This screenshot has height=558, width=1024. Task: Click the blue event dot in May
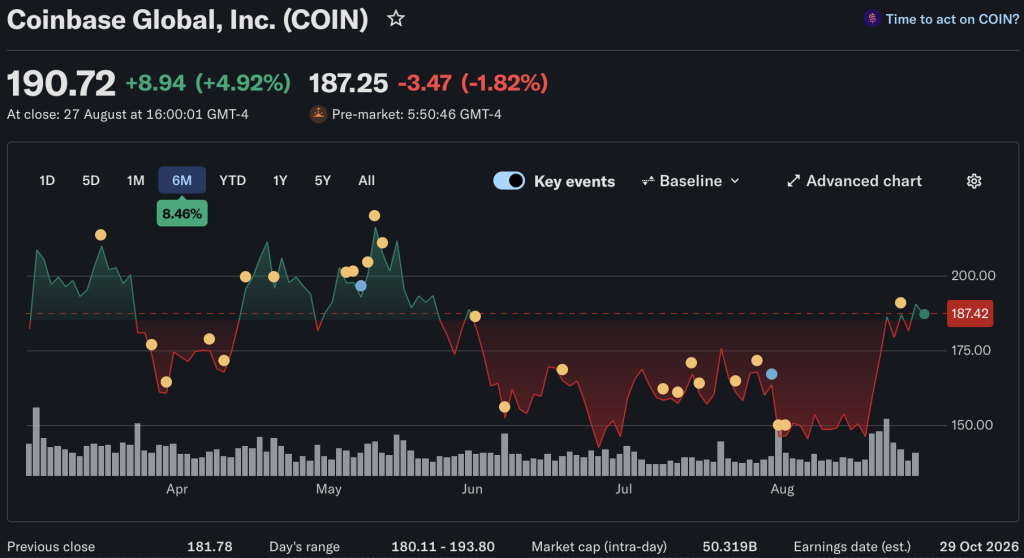click(x=360, y=286)
